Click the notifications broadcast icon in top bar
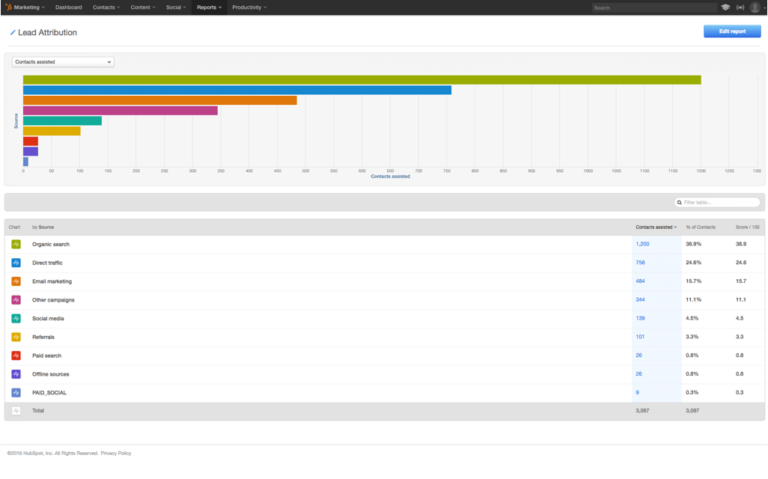768x479 pixels. coord(741,7)
